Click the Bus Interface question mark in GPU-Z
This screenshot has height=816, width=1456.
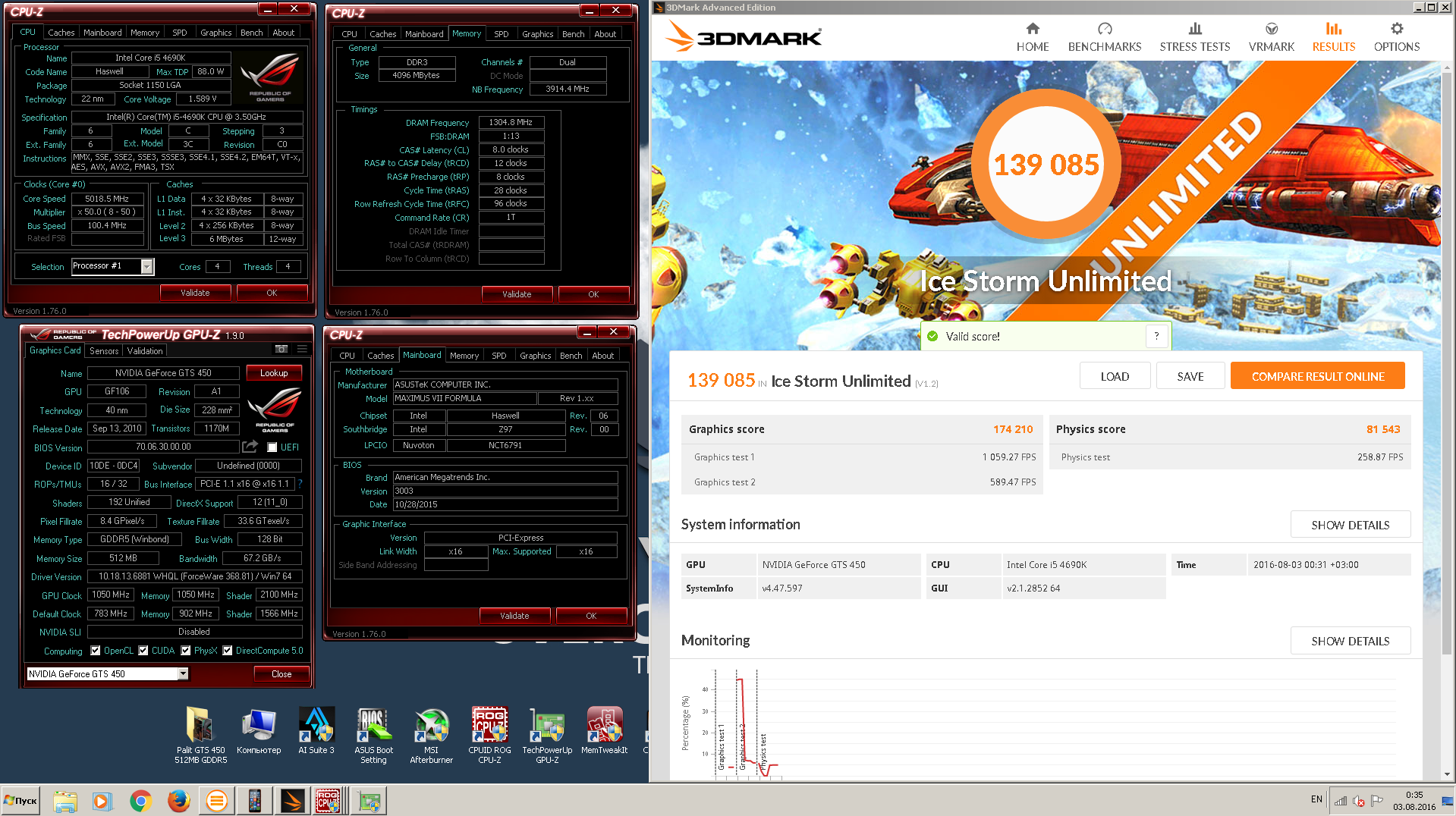pyautogui.click(x=300, y=484)
